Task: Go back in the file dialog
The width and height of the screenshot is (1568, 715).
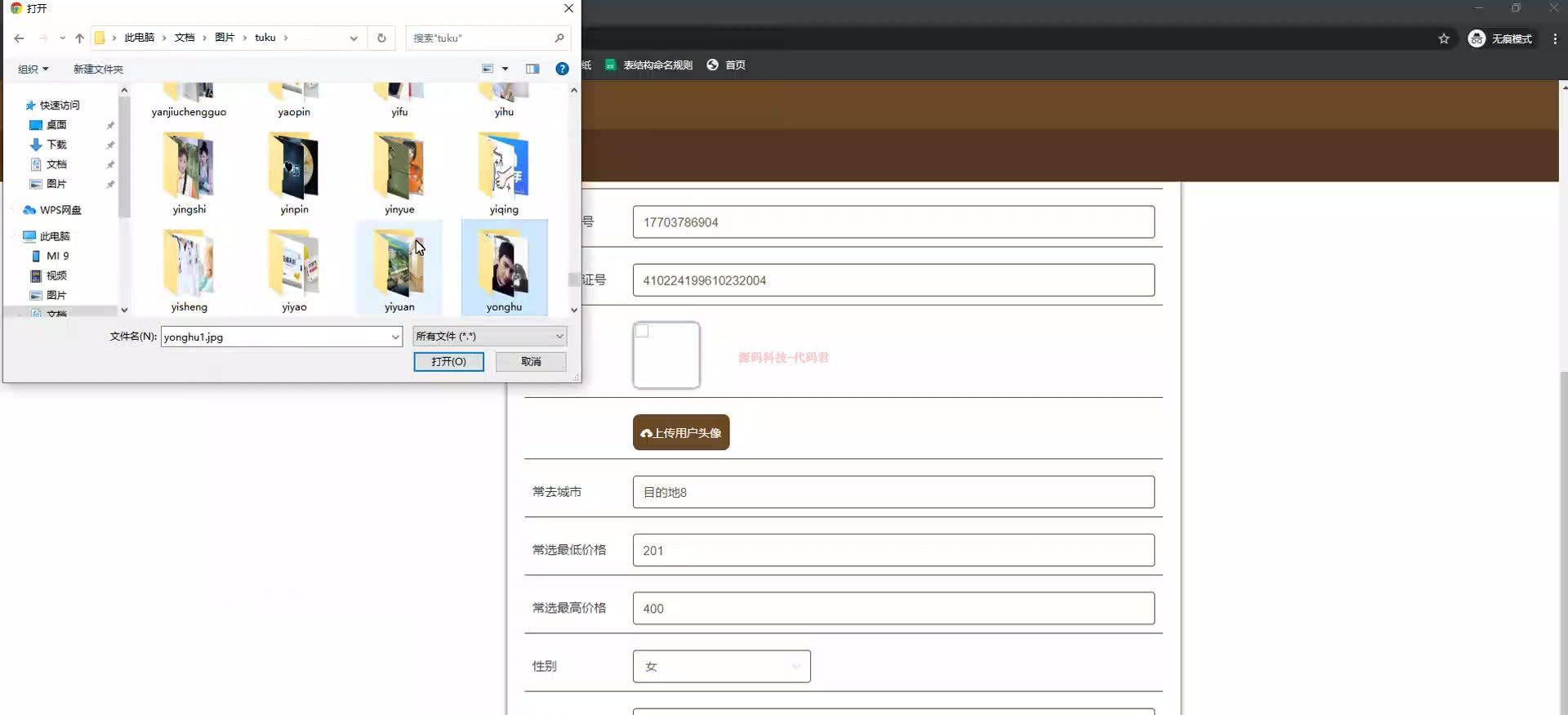Action: [19, 38]
